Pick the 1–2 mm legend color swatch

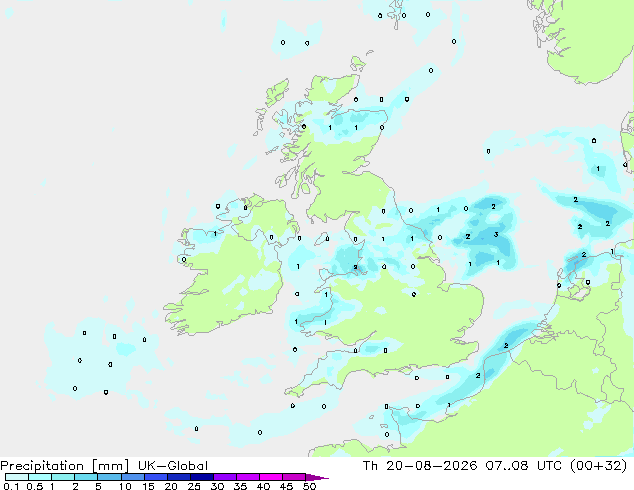click(x=63, y=477)
